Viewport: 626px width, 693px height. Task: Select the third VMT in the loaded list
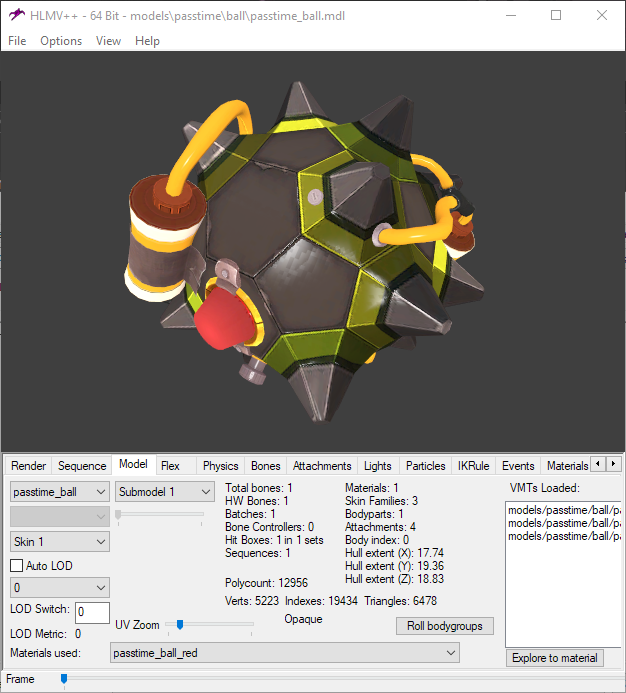[564, 536]
